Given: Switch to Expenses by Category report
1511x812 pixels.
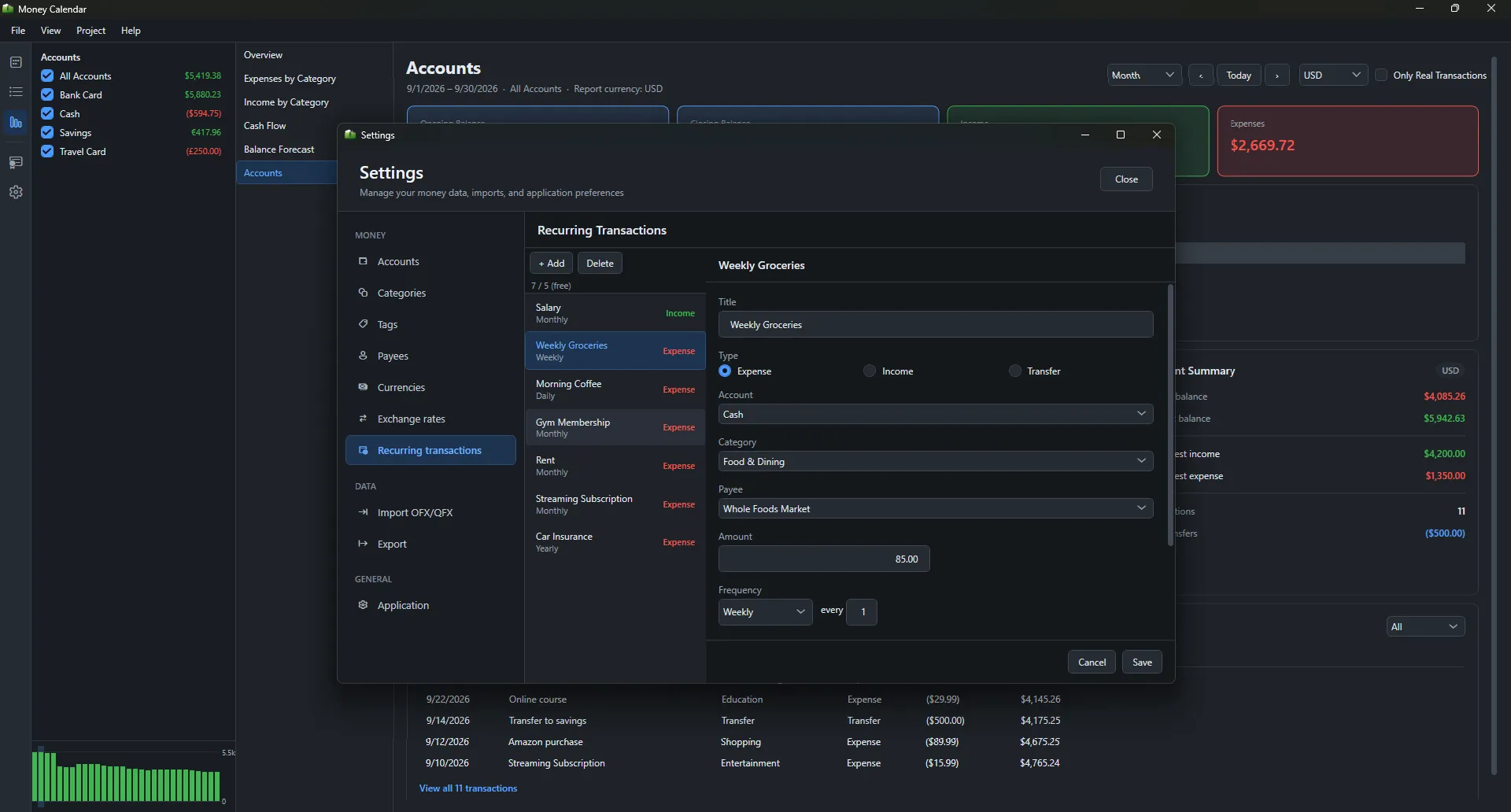Looking at the screenshot, I should (314, 79).
